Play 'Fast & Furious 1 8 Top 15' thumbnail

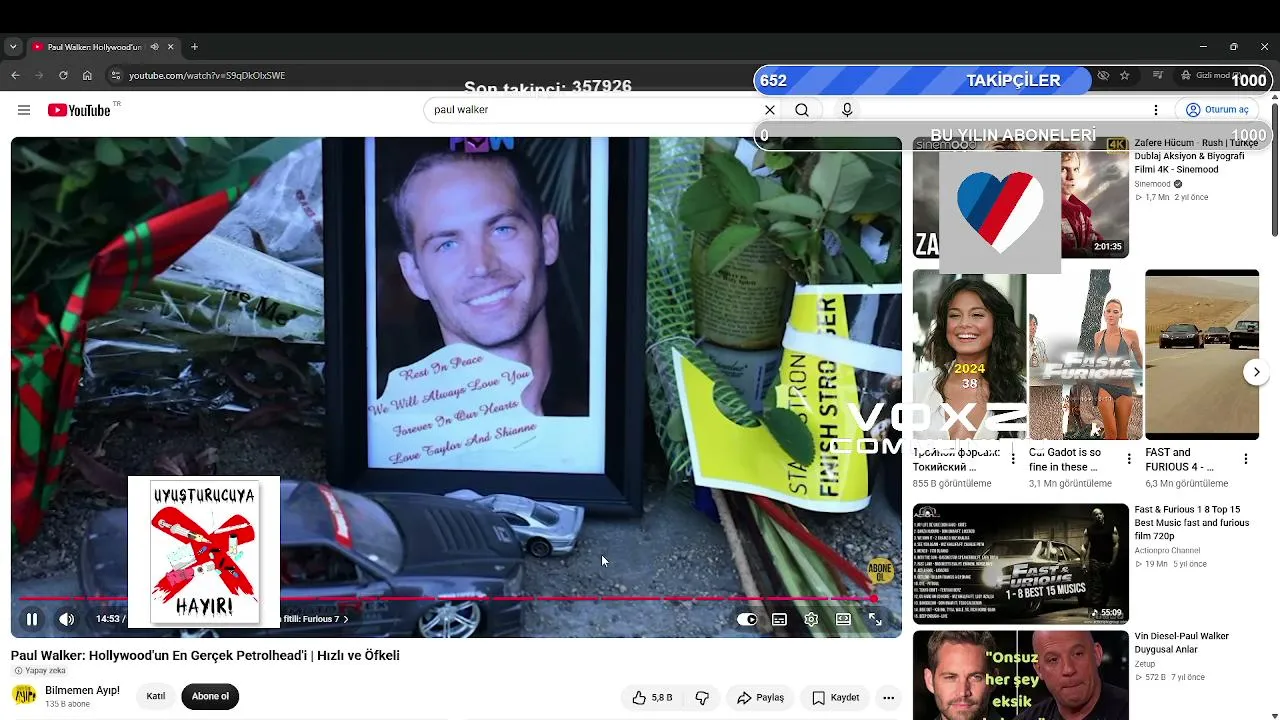pos(1020,564)
